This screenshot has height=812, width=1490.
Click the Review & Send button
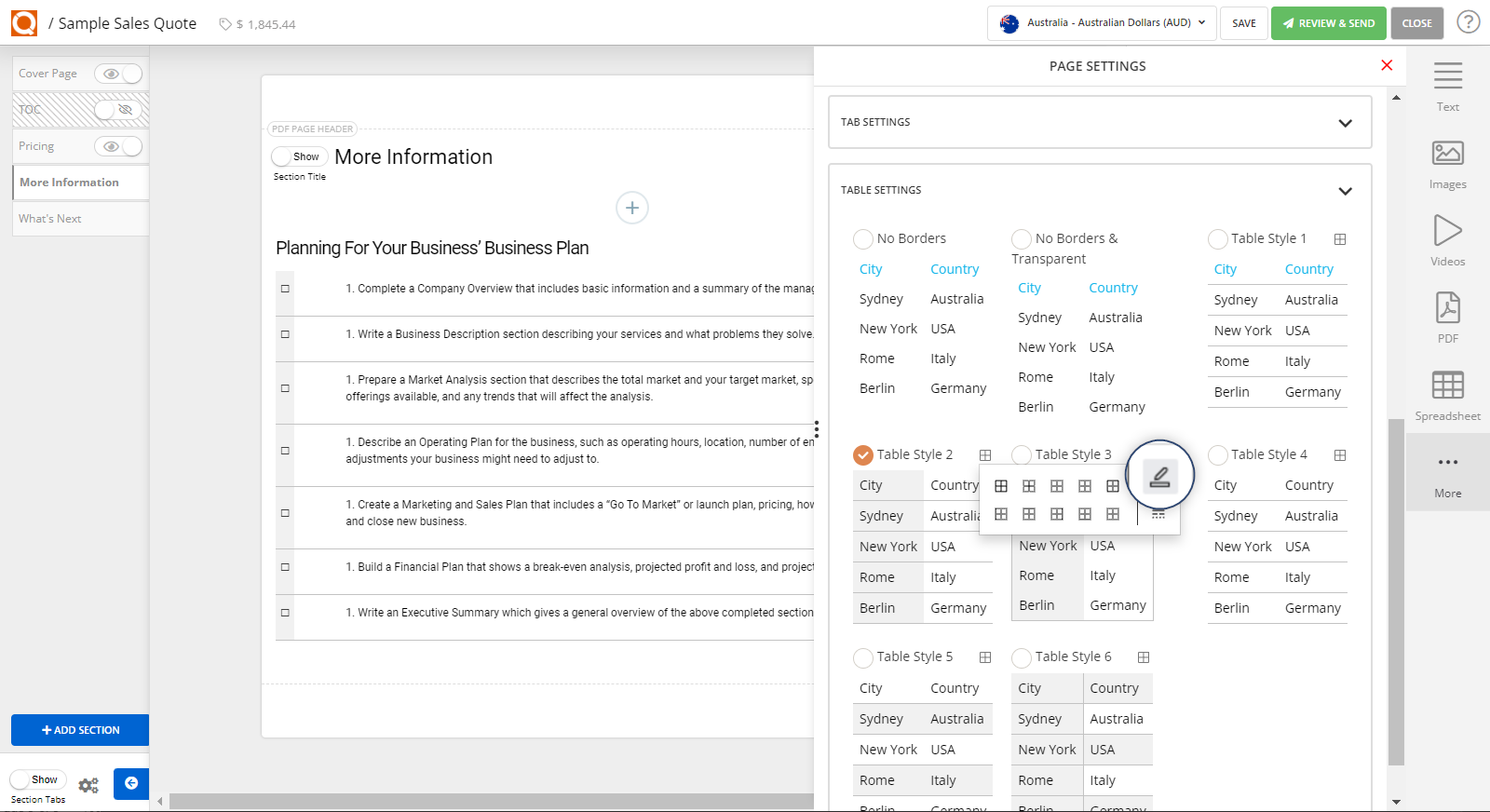tap(1328, 23)
